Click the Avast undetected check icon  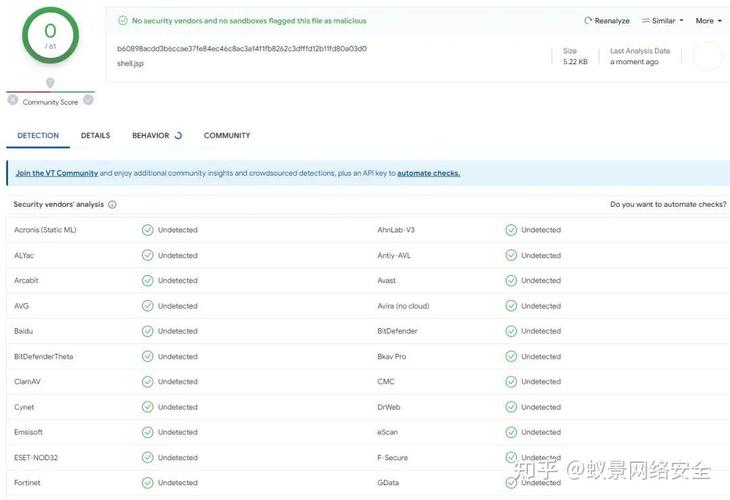coord(511,280)
